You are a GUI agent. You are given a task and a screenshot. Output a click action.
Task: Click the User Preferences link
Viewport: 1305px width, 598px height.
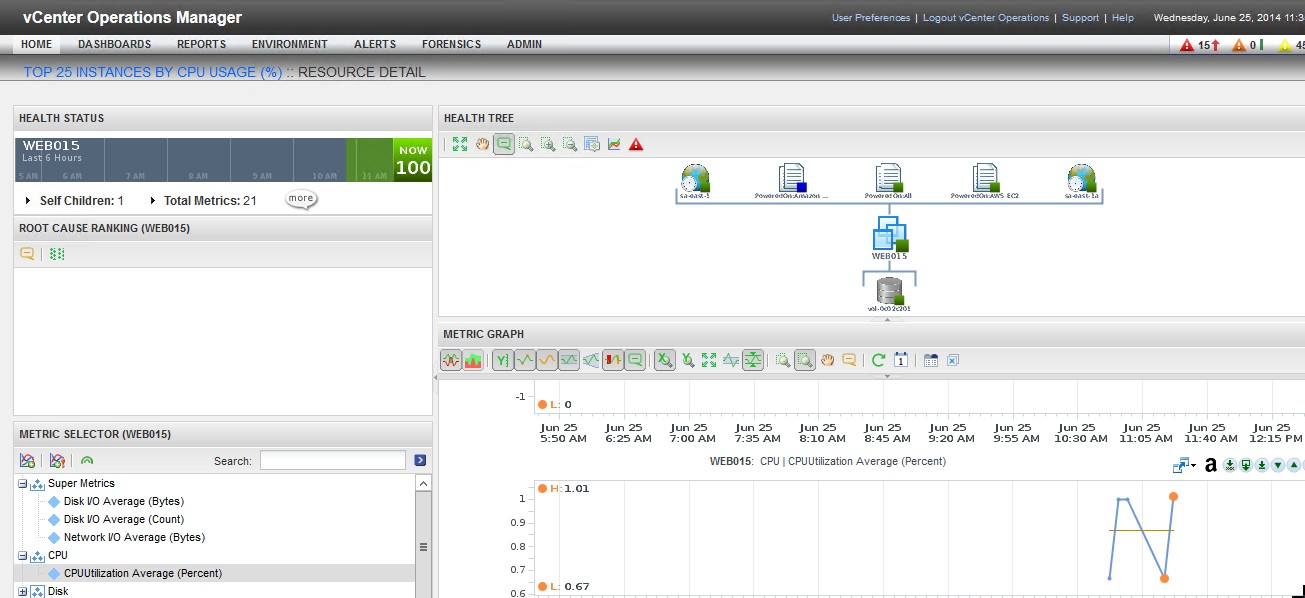[870, 18]
